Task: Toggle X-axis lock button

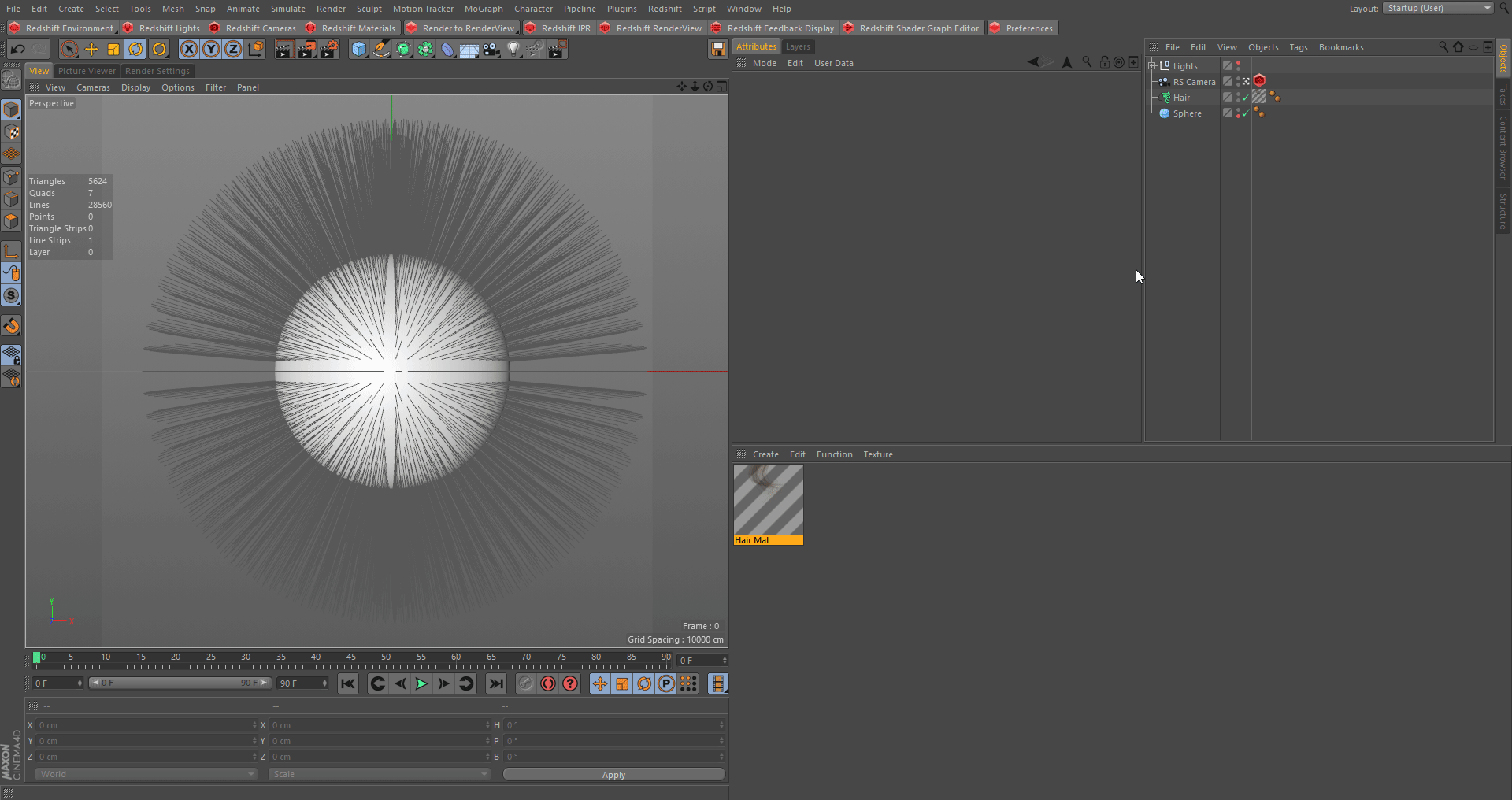Action: 189,50
